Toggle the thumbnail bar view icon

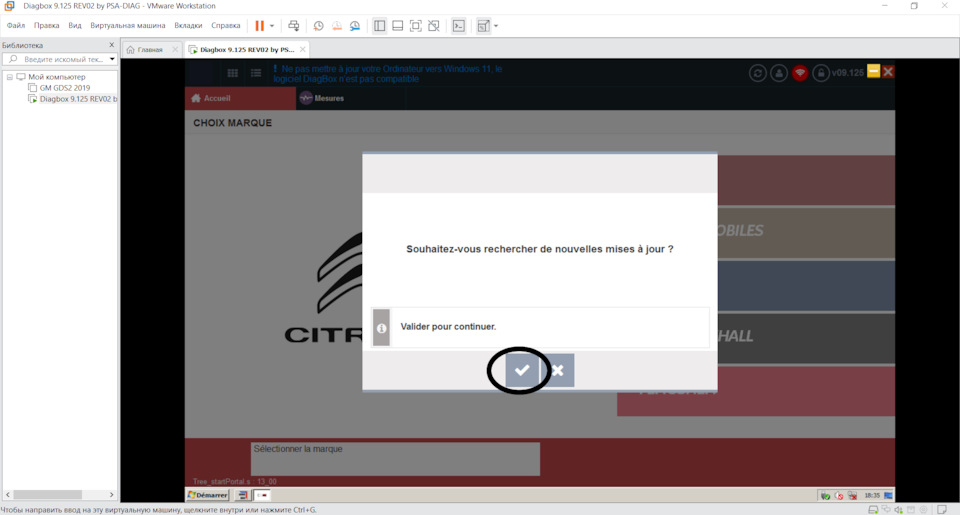(397, 26)
